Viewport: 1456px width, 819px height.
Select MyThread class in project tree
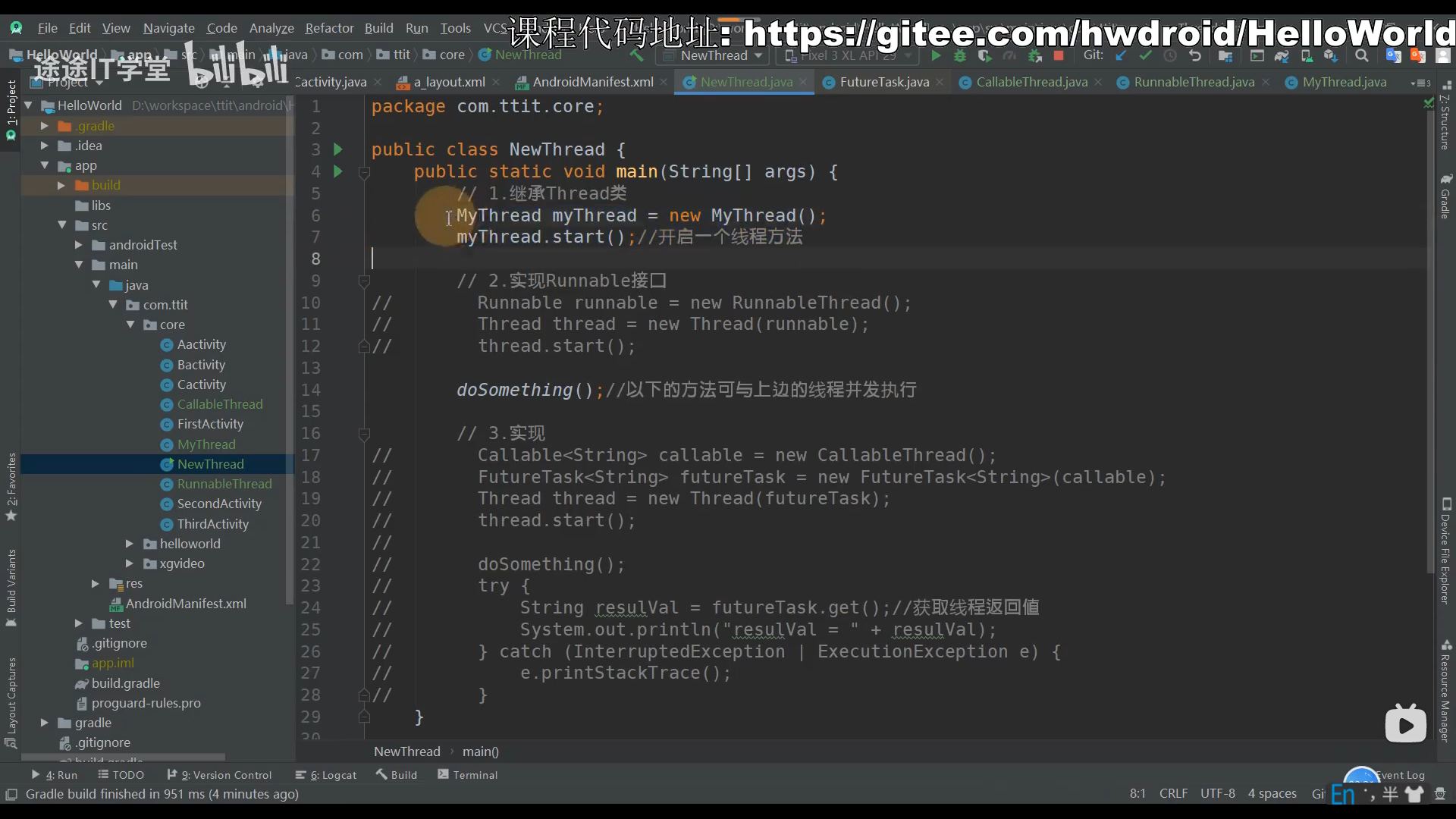[x=206, y=444]
